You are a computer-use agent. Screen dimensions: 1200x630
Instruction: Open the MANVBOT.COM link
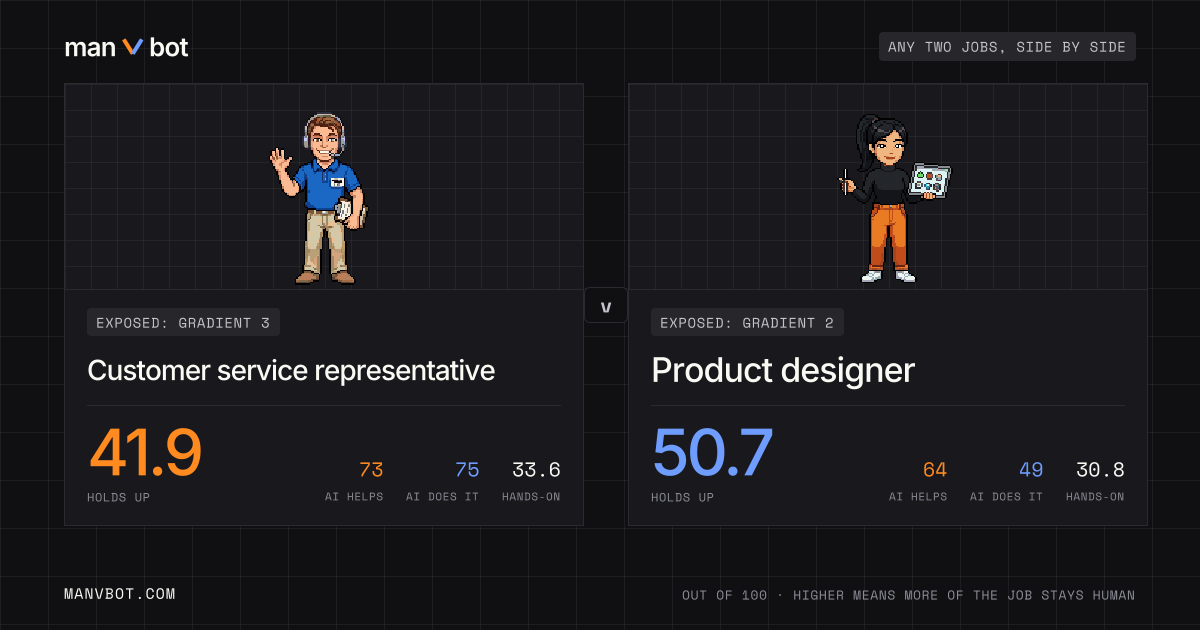(120, 594)
